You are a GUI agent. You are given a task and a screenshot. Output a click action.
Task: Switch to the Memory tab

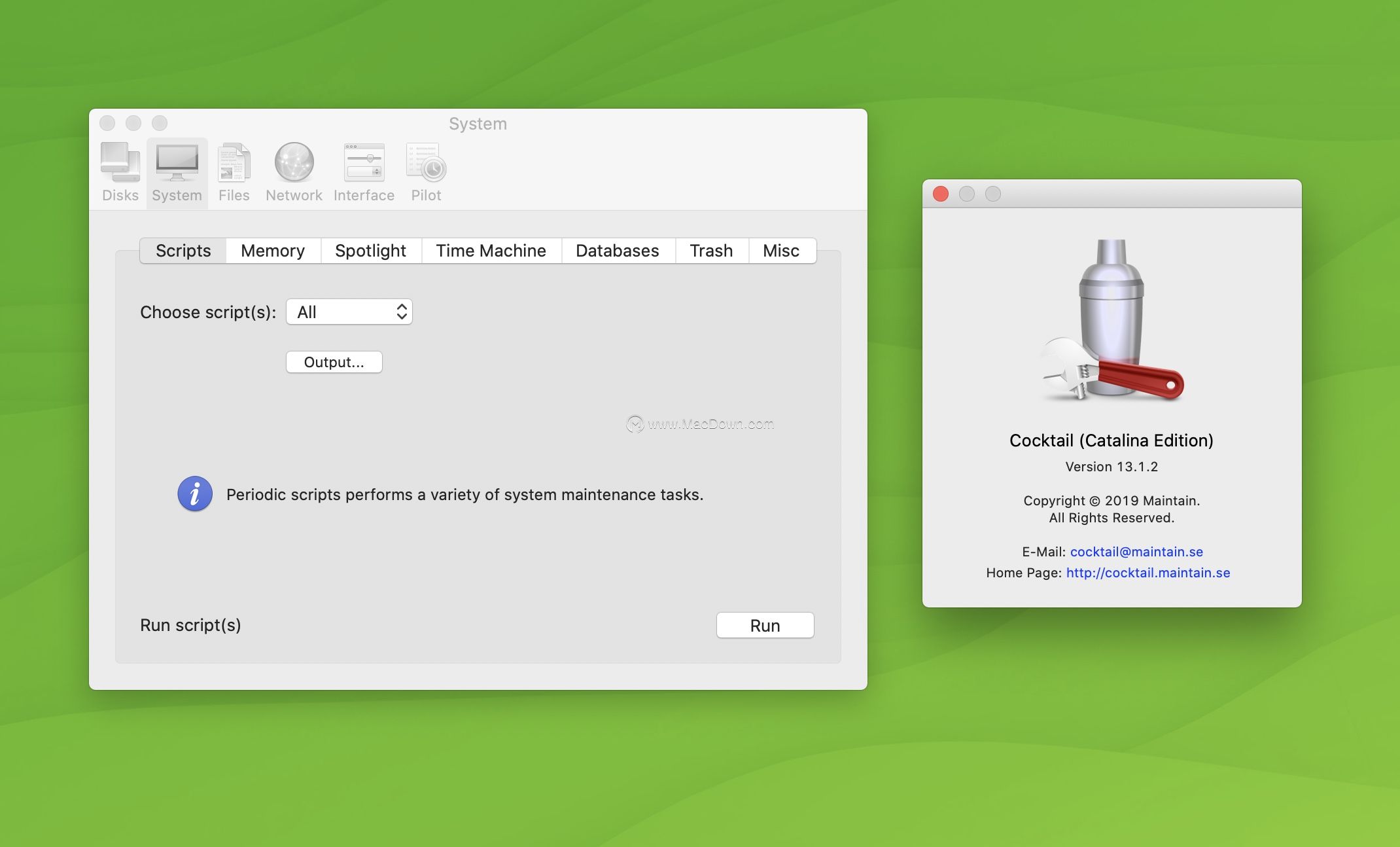coord(273,251)
